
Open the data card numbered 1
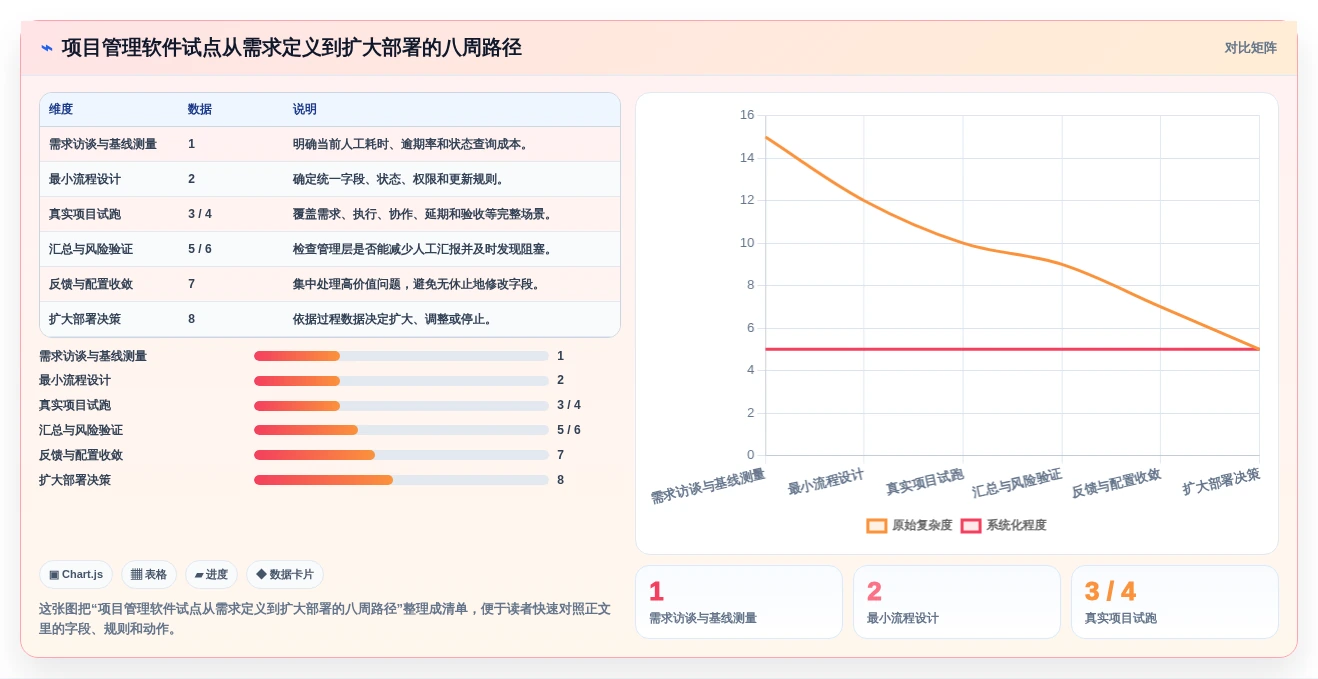739,602
